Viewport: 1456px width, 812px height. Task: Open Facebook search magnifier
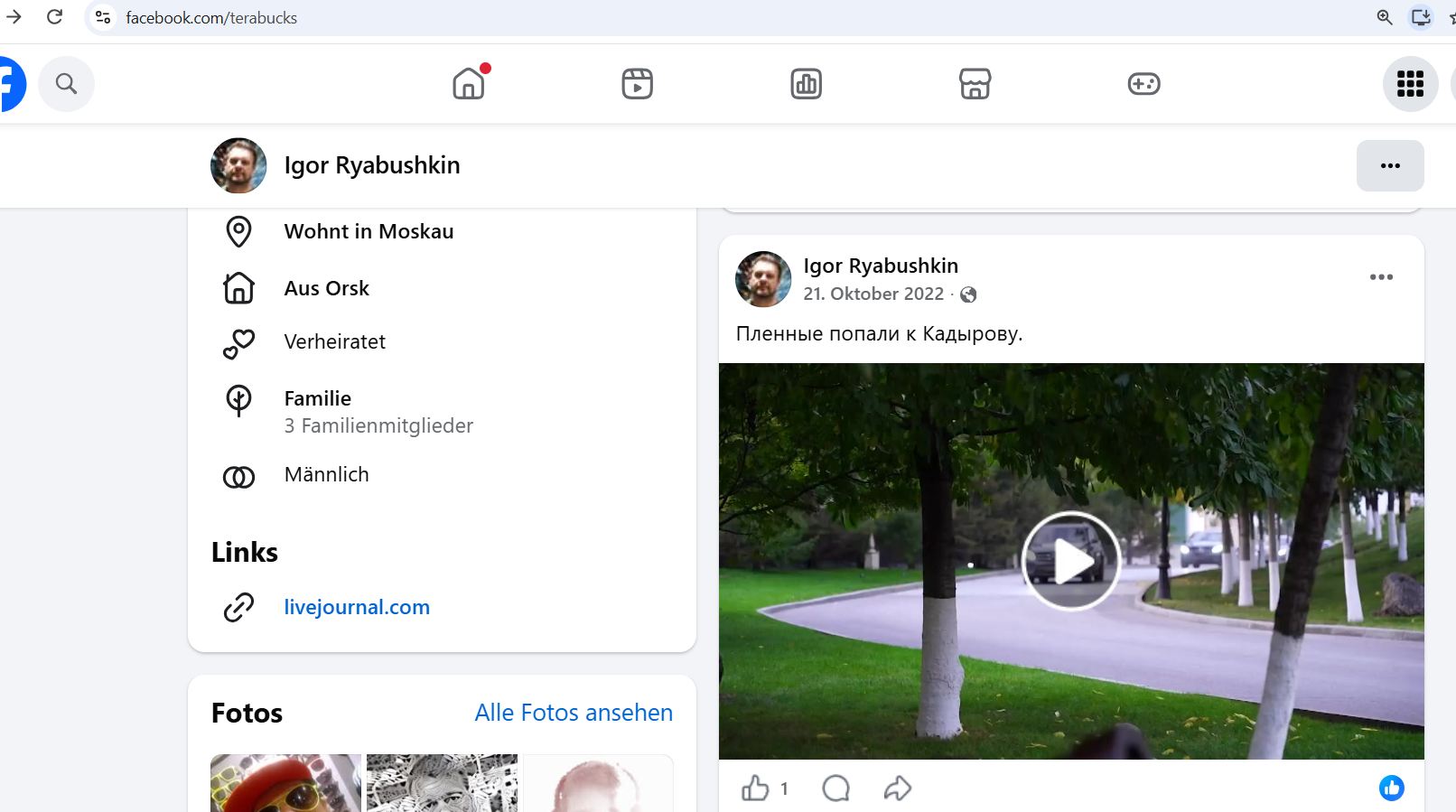click(66, 84)
